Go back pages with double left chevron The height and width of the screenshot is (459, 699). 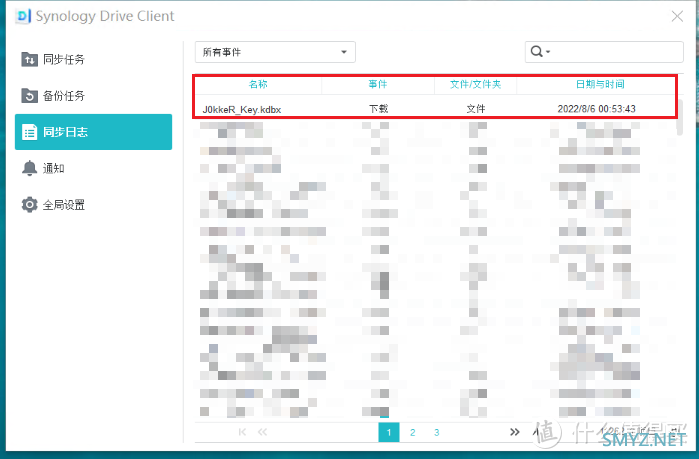coord(262,432)
